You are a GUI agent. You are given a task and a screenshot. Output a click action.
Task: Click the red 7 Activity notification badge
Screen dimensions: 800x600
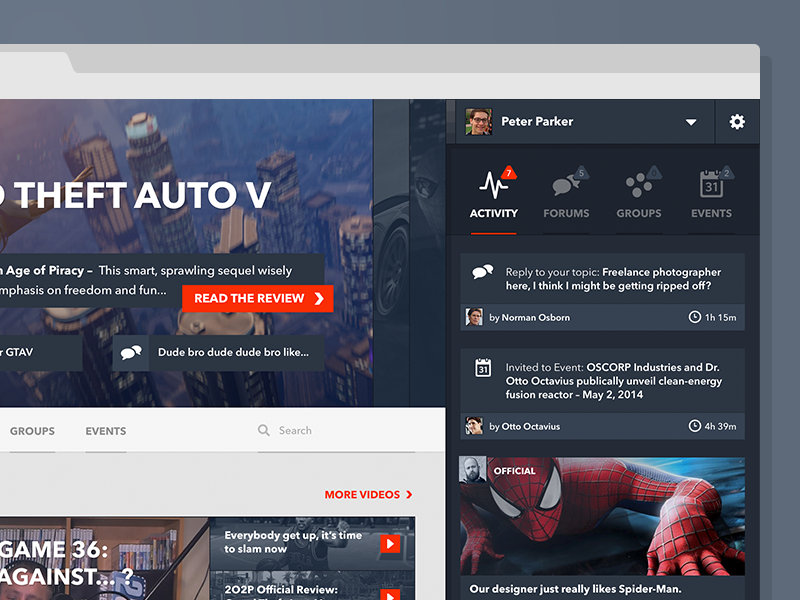click(508, 173)
